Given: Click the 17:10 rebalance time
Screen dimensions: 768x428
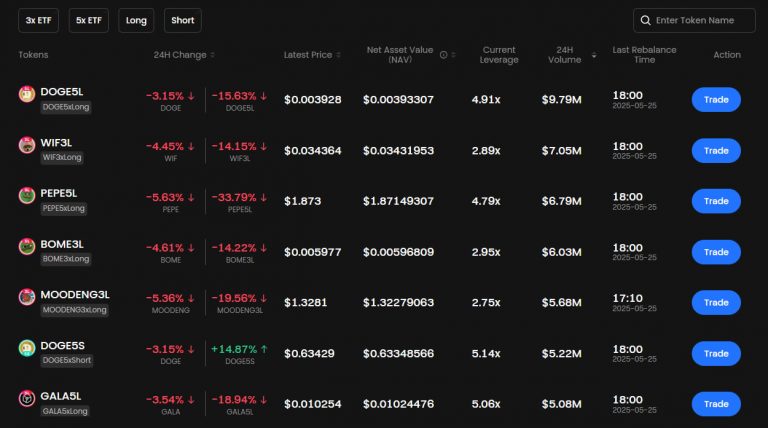Looking at the screenshot, I should (x=627, y=298).
